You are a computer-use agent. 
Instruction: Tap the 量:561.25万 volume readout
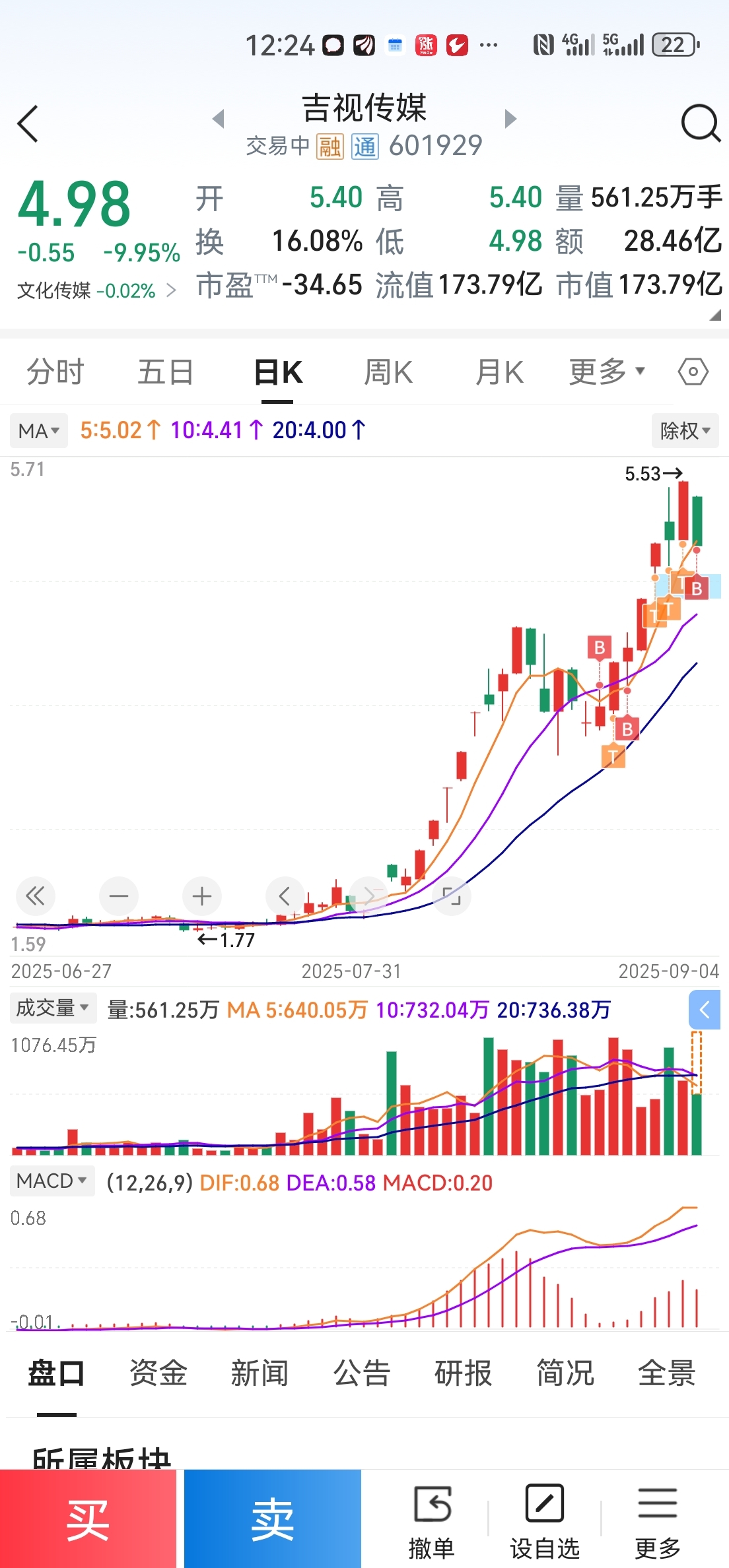[163, 1010]
